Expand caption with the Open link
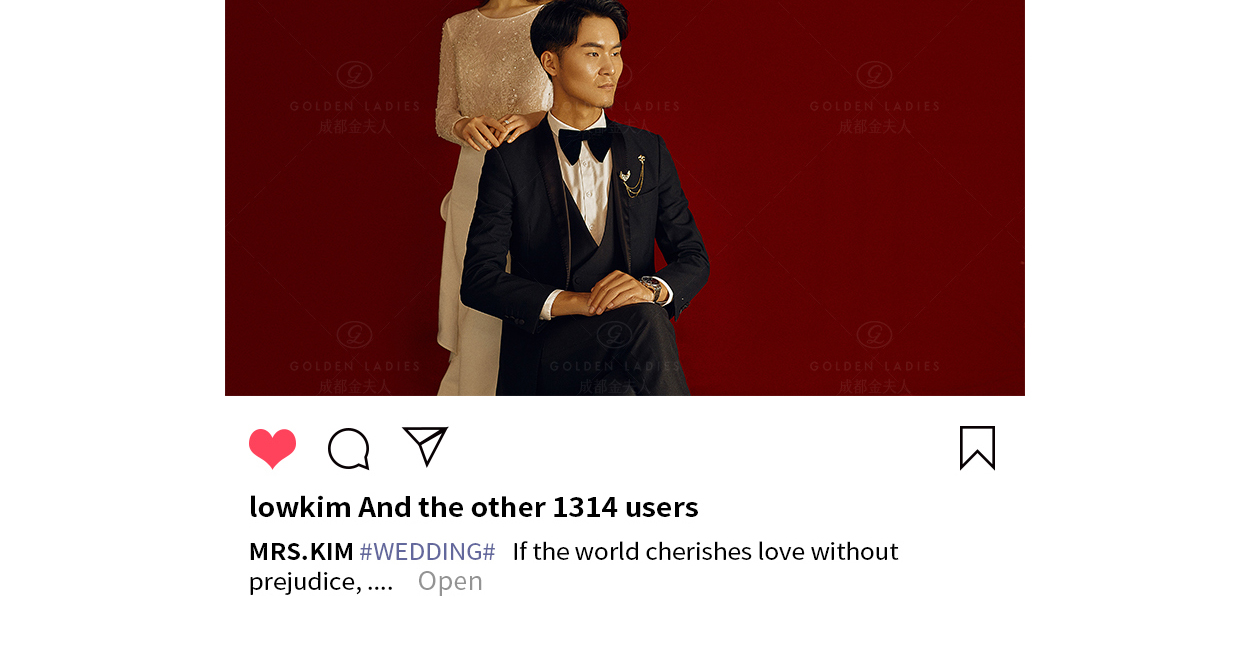Viewport: 1250px width, 645px height. coord(450,581)
